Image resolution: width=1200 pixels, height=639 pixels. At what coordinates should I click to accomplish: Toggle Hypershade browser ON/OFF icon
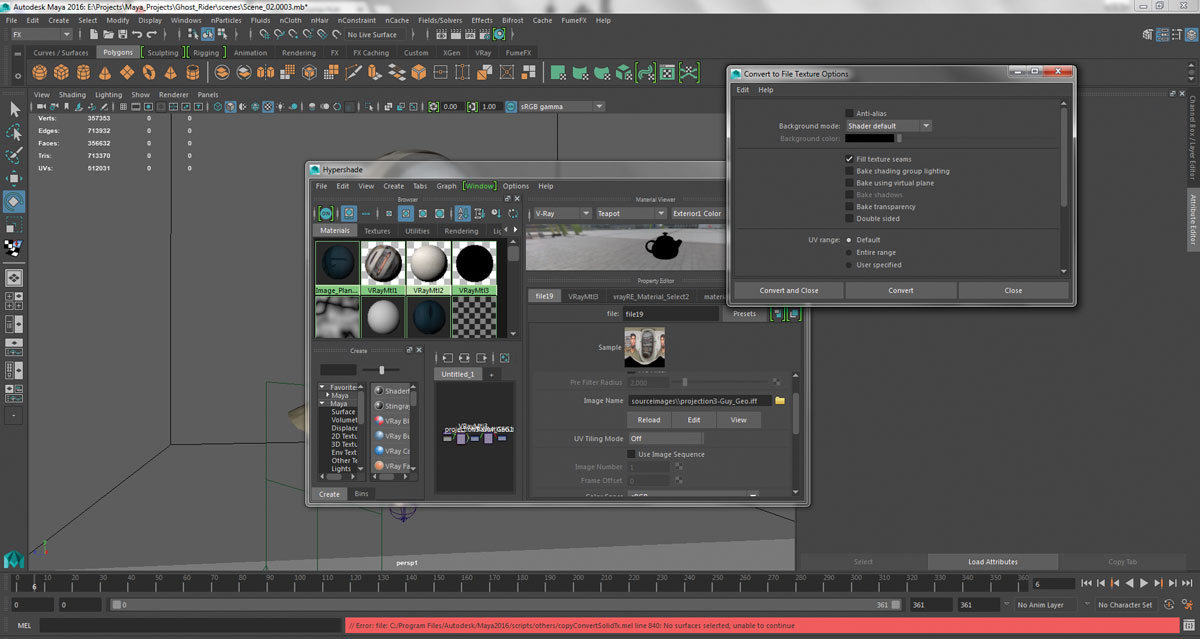[x=326, y=213]
